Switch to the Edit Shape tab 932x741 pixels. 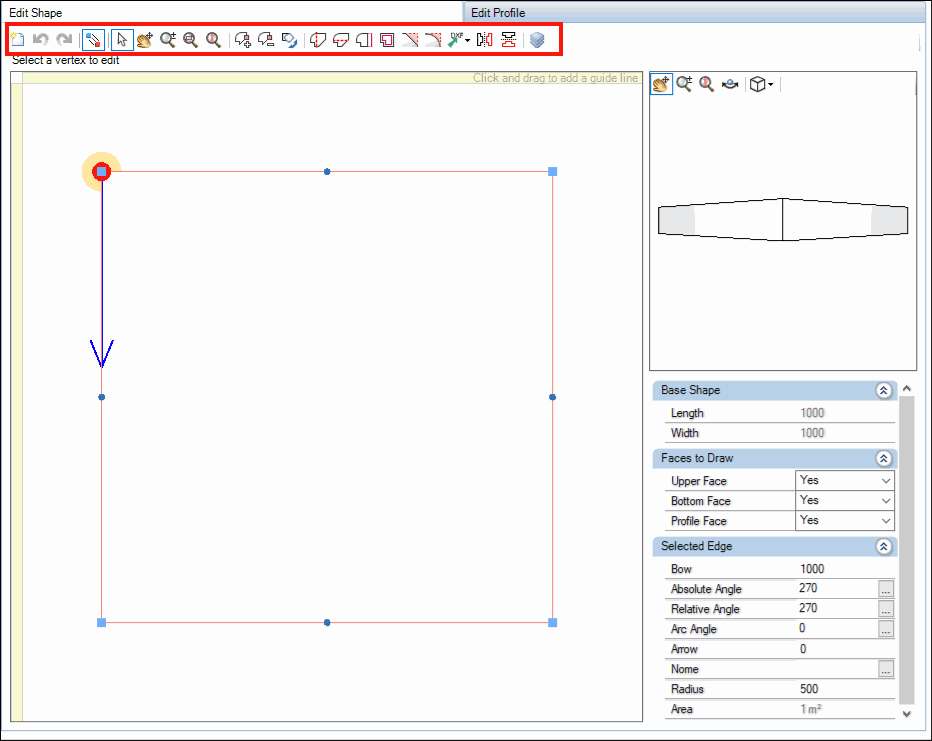[36, 12]
